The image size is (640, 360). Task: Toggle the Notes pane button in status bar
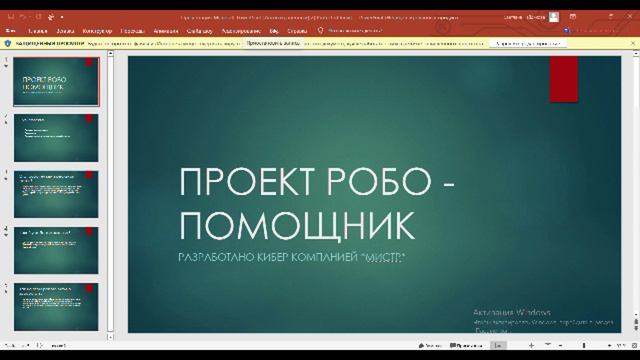[429, 346]
